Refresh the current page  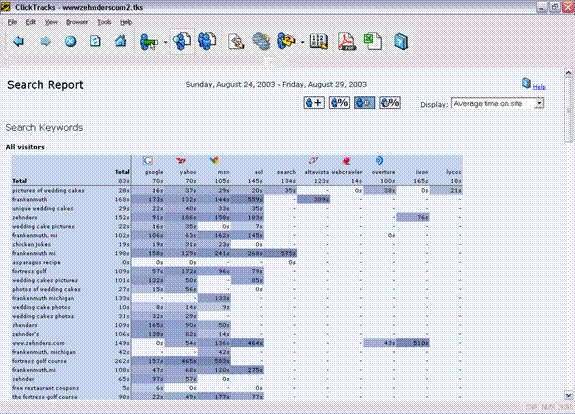(x=95, y=41)
